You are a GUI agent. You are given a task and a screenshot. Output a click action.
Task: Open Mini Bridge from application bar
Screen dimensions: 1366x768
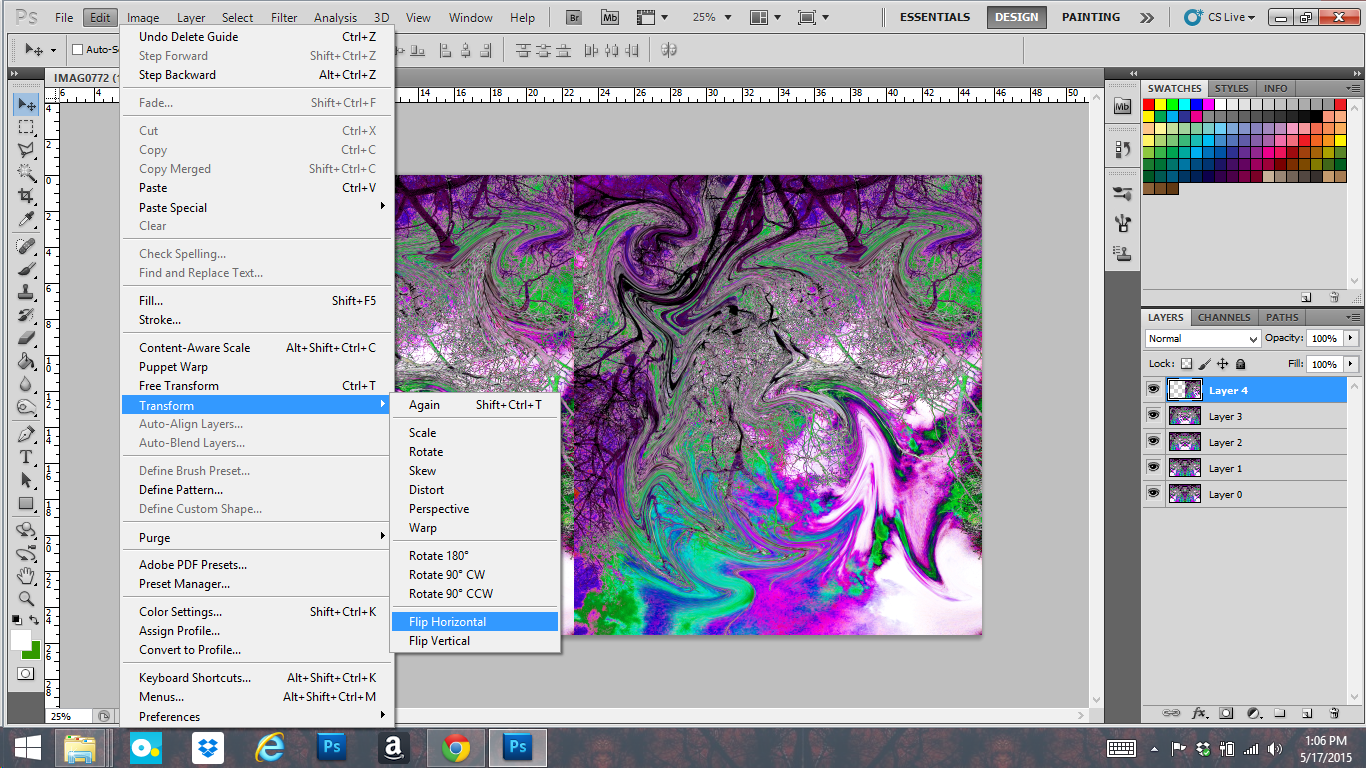[x=609, y=17]
